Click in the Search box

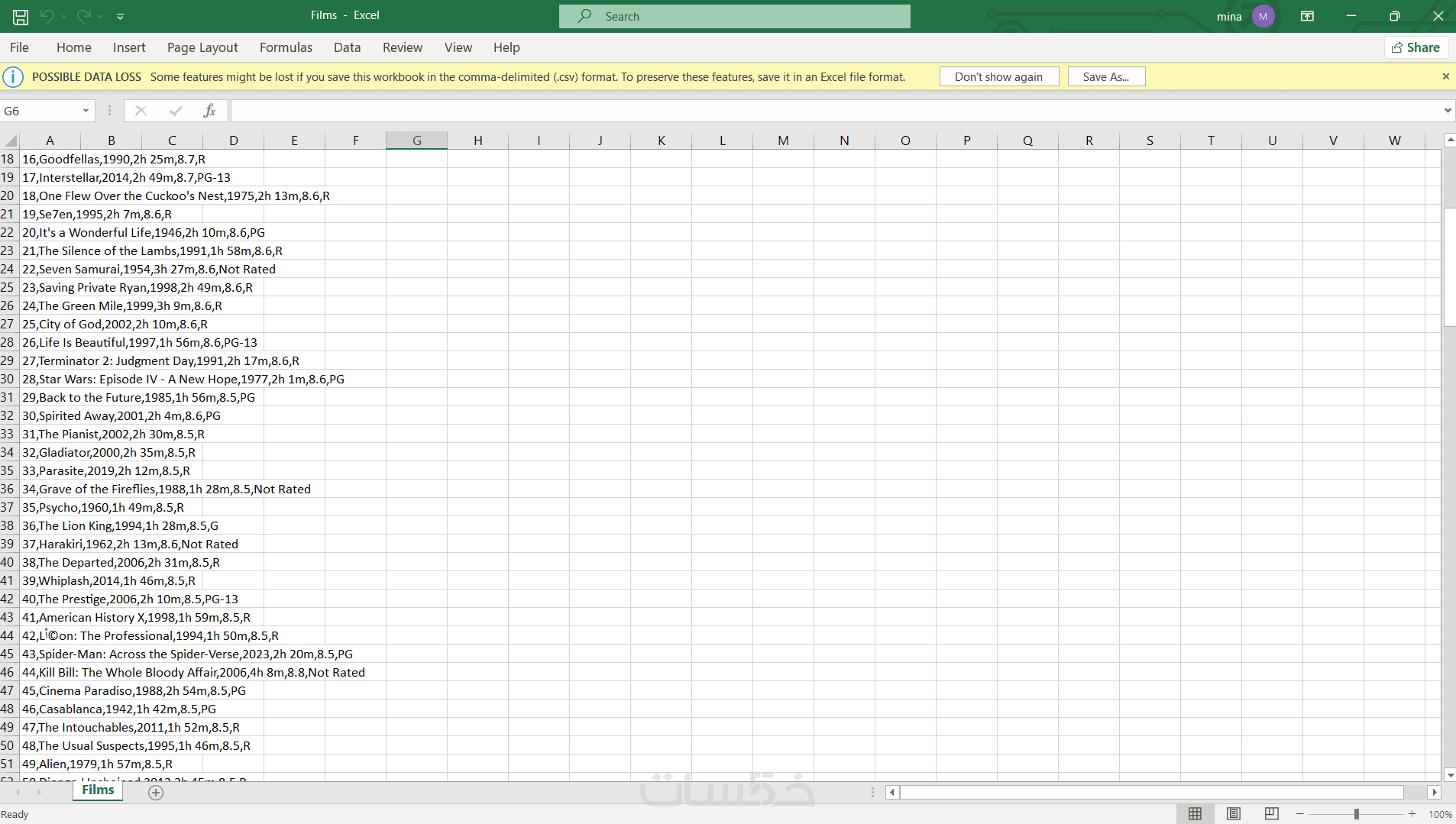point(734,16)
